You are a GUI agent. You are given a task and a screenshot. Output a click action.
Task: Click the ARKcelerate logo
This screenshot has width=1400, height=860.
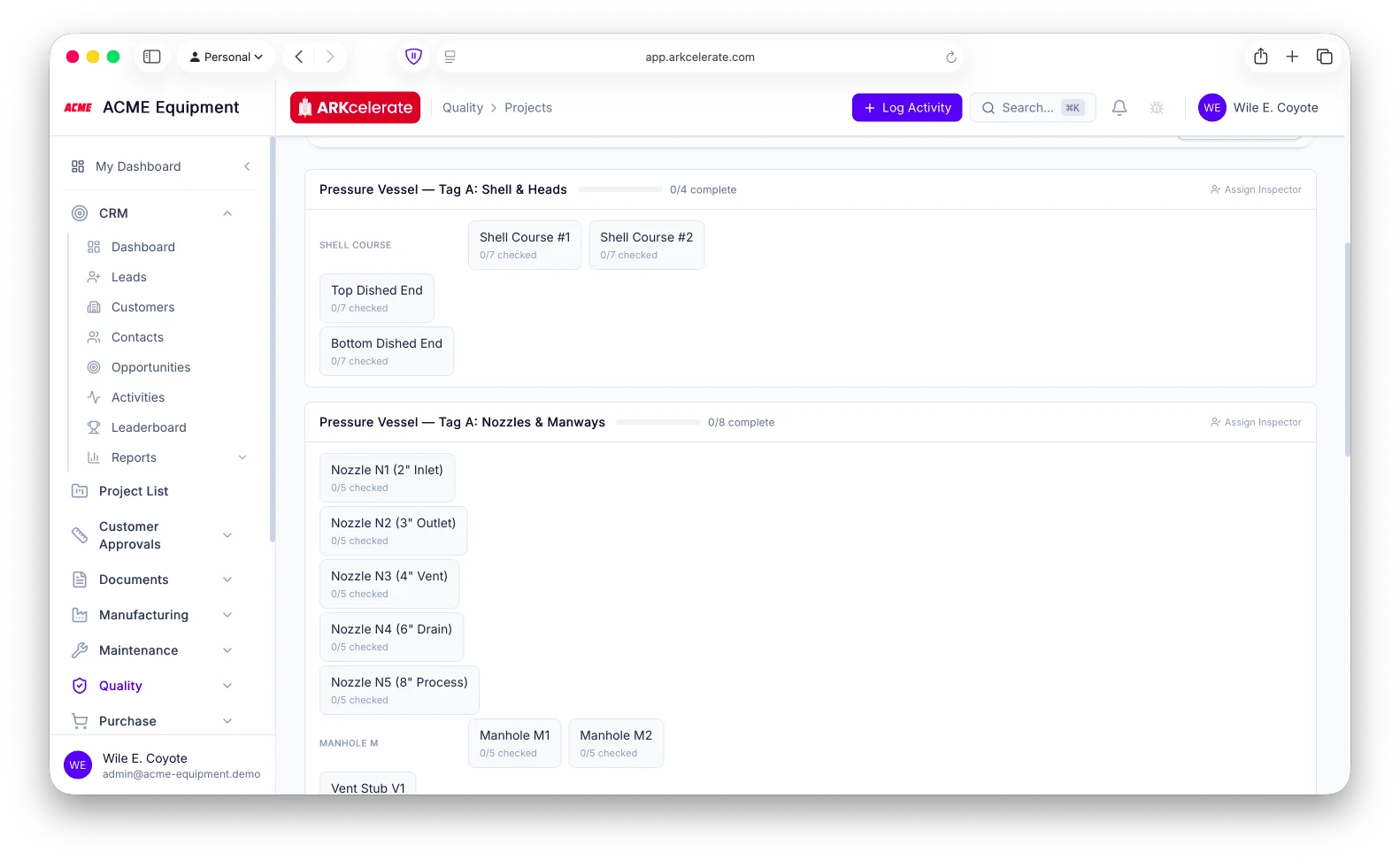click(355, 108)
